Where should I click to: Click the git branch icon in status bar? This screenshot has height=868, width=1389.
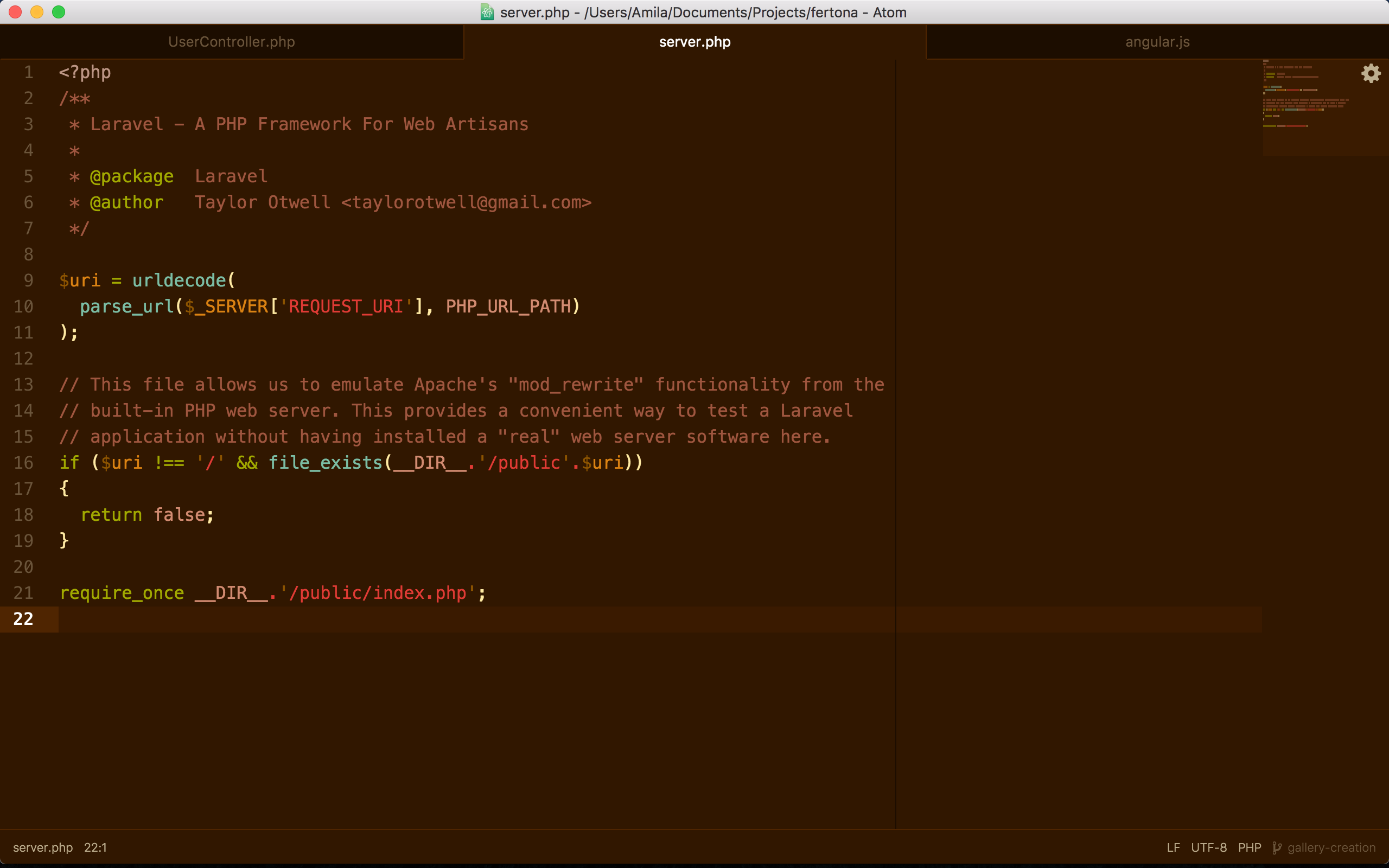[1277, 848]
